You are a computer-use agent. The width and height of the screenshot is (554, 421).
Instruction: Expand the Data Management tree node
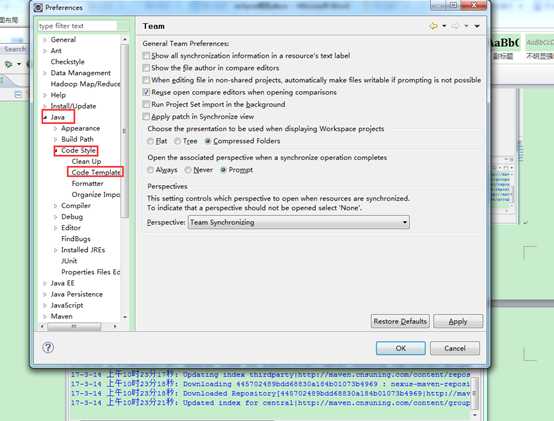pos(45,73)
